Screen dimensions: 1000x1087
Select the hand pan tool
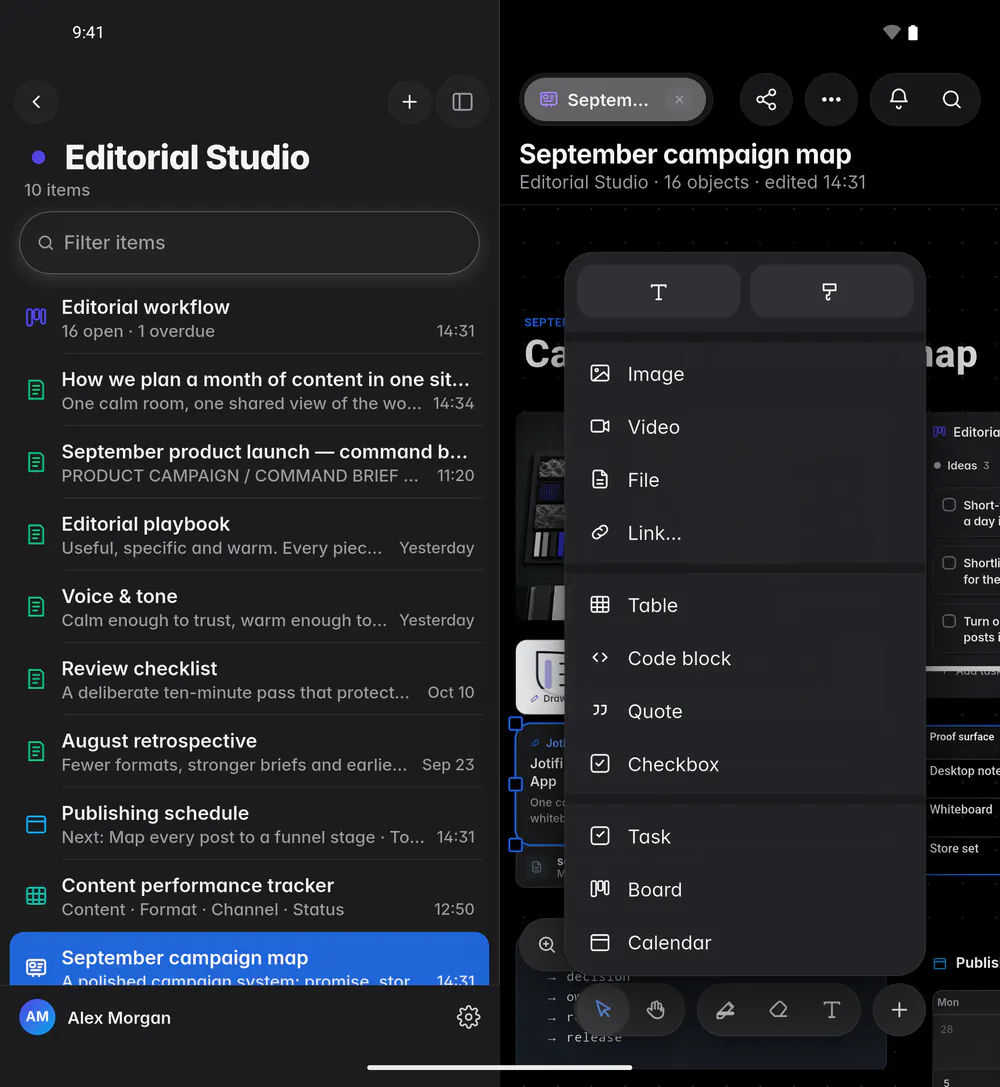coord(656,1009)
